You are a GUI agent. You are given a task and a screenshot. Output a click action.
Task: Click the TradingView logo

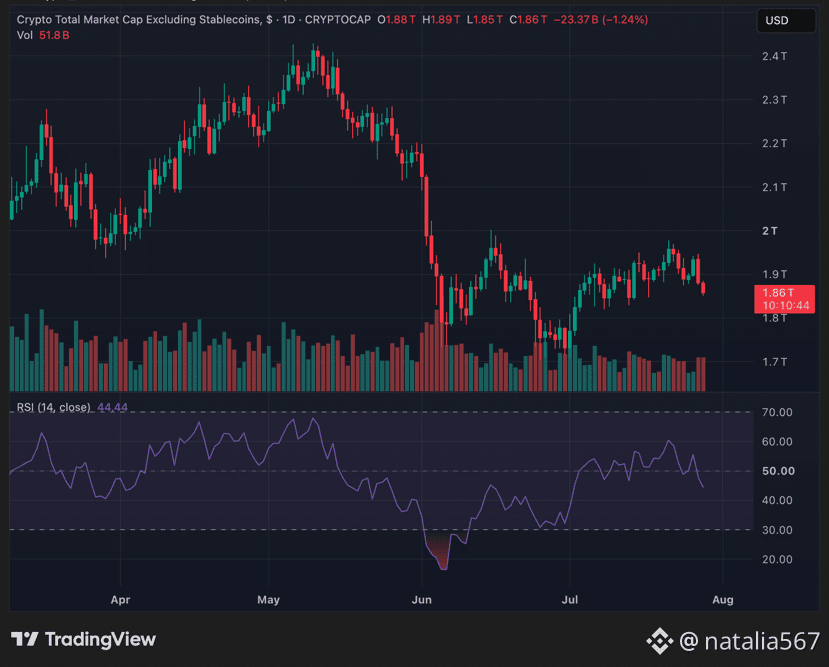point(84,640)
